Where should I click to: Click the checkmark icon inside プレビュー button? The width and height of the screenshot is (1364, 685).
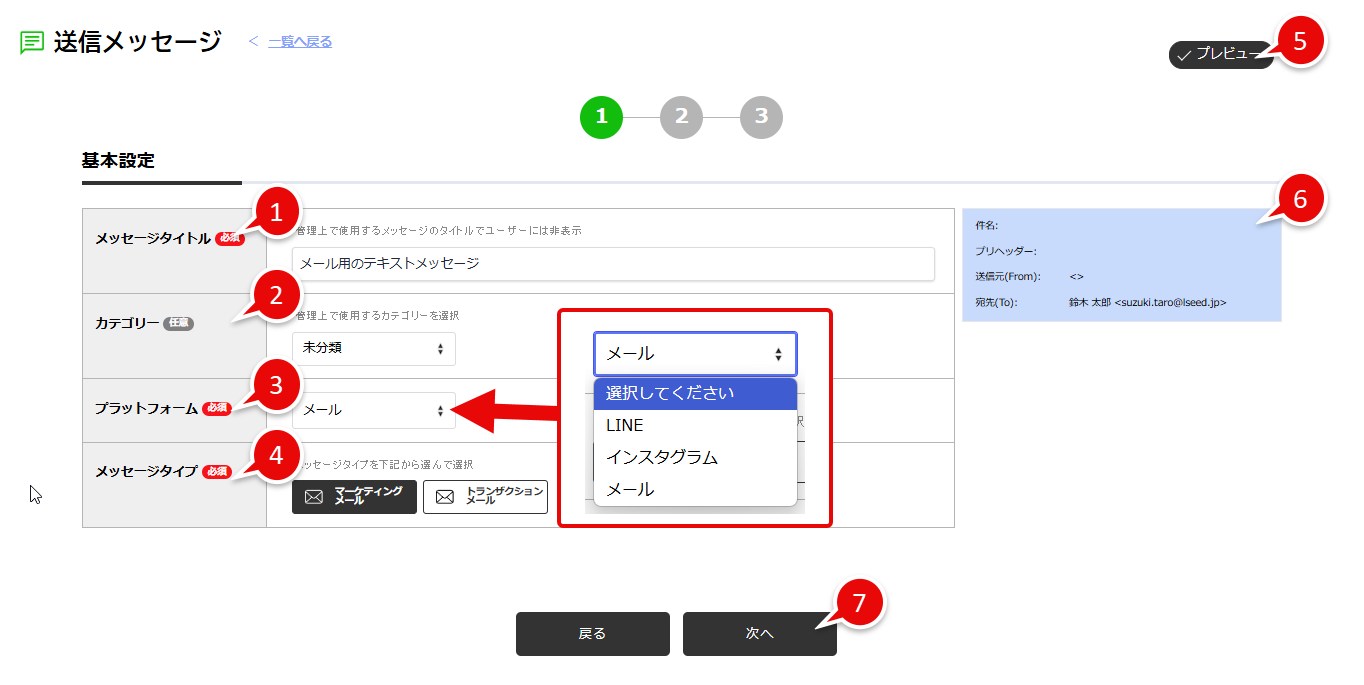(x=1185, y=56)
